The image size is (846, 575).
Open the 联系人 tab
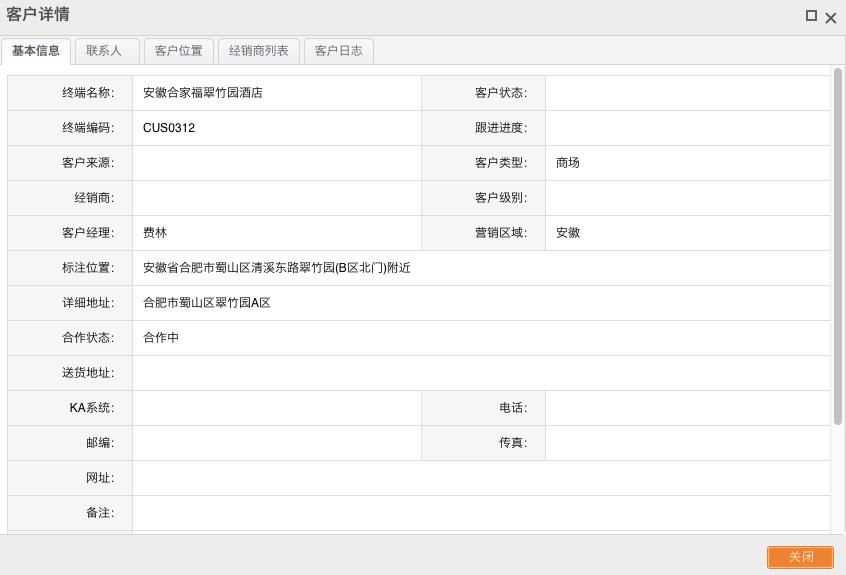pyautogui.click(x=104, y=51)
